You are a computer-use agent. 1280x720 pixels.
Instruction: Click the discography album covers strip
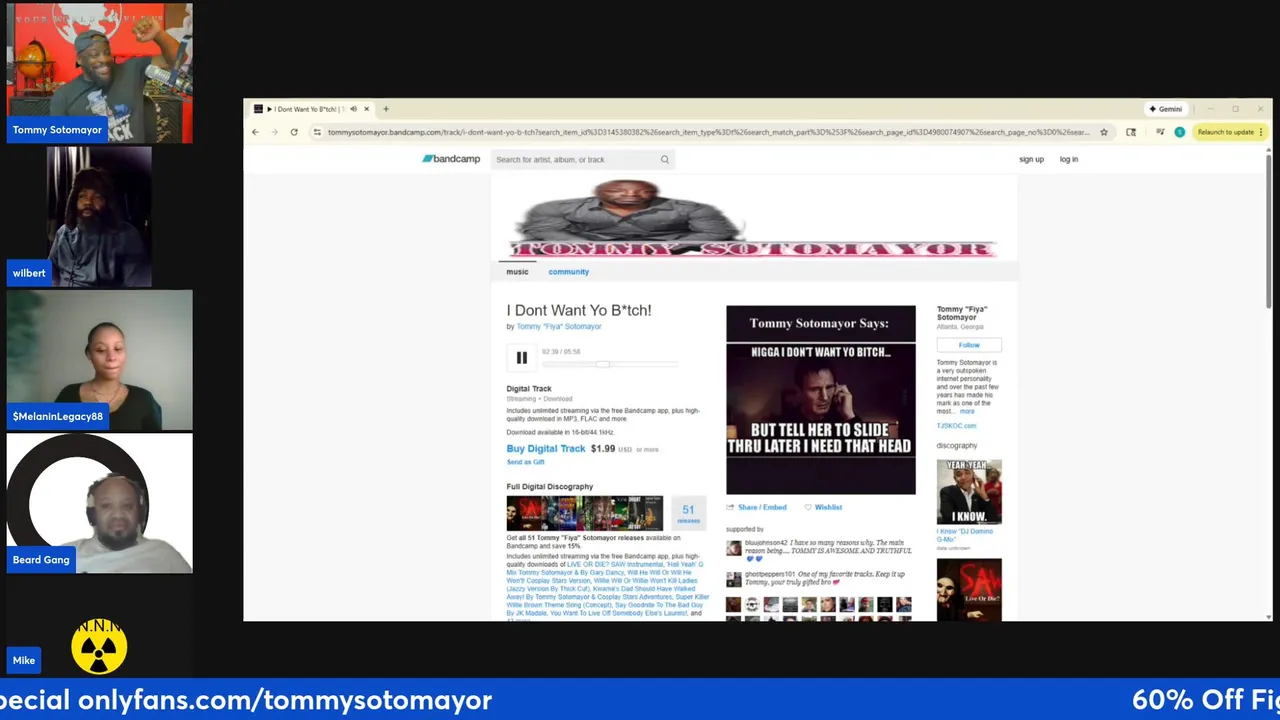pos(584,513)
